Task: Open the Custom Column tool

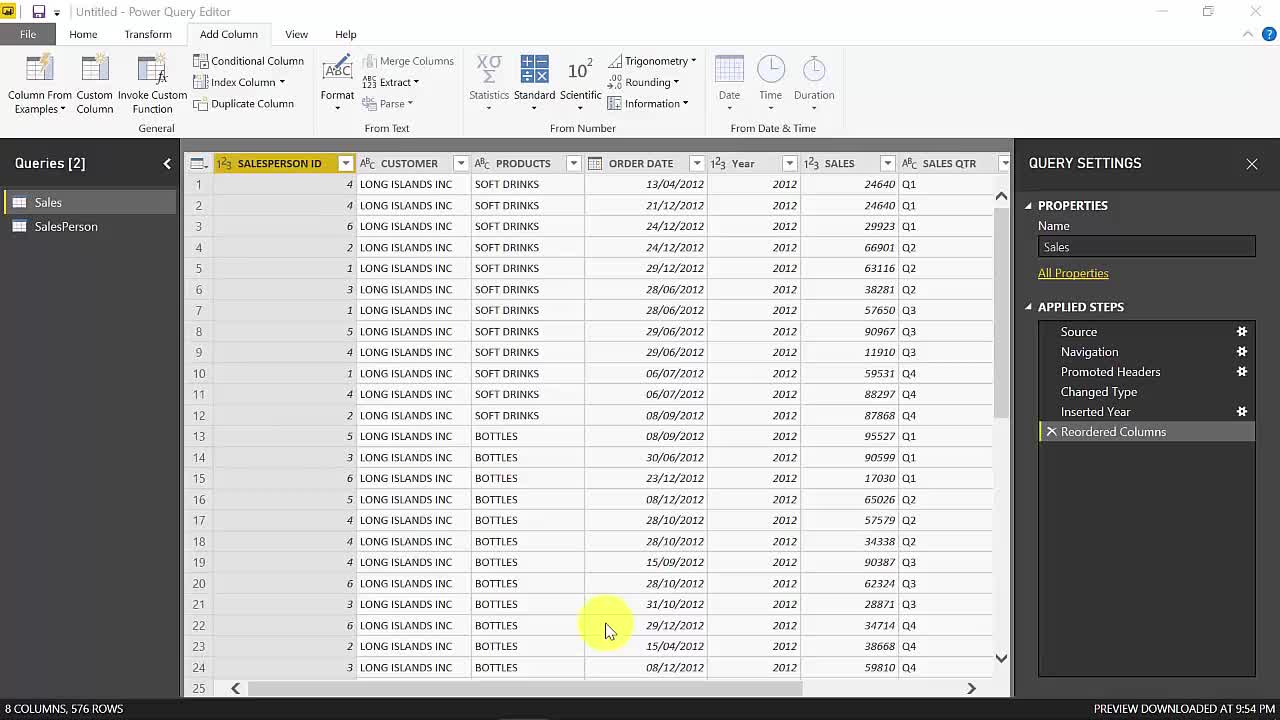Action: pos(95,70)
